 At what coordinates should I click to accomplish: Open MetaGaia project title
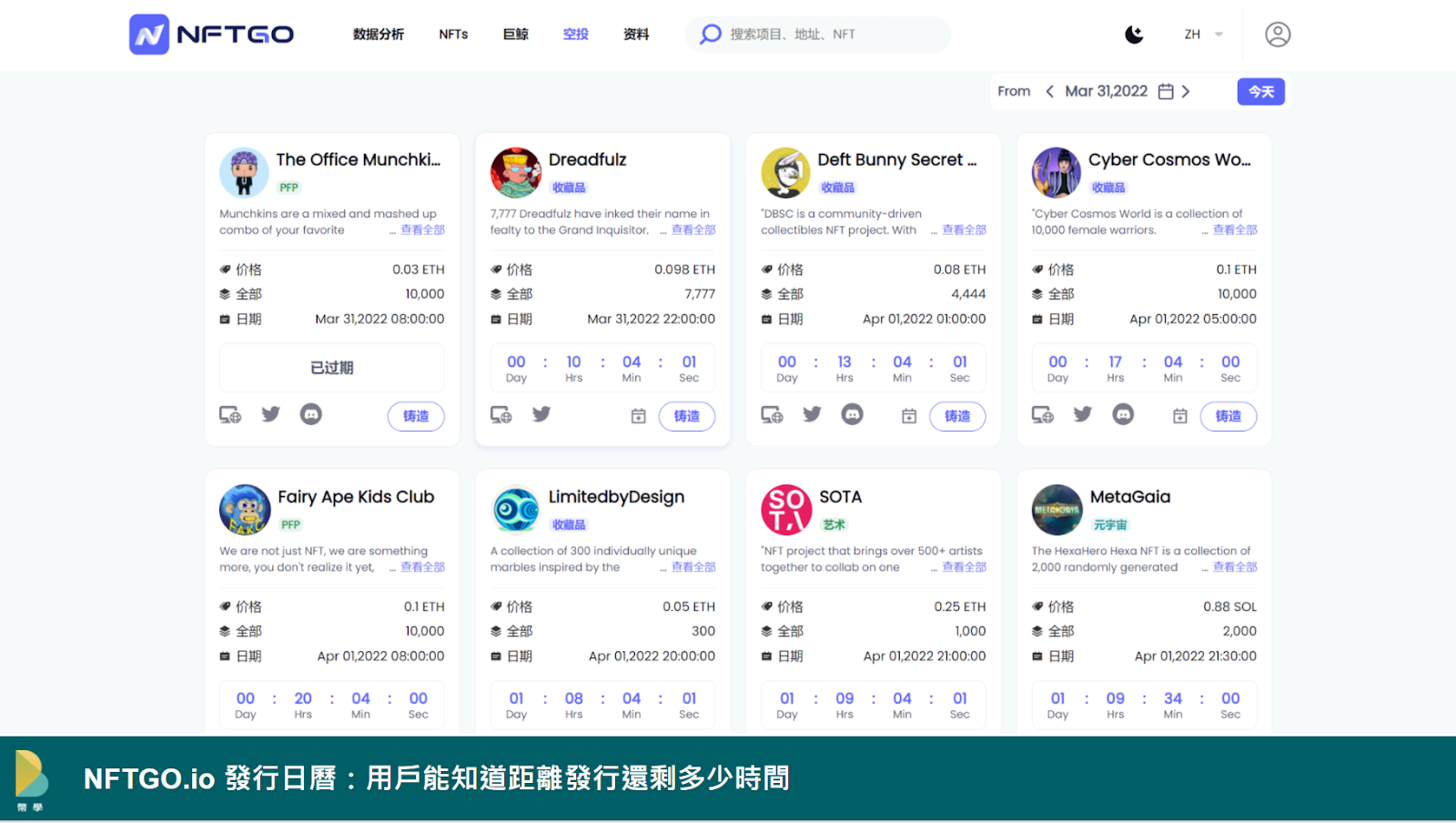tap(1130, 497)
